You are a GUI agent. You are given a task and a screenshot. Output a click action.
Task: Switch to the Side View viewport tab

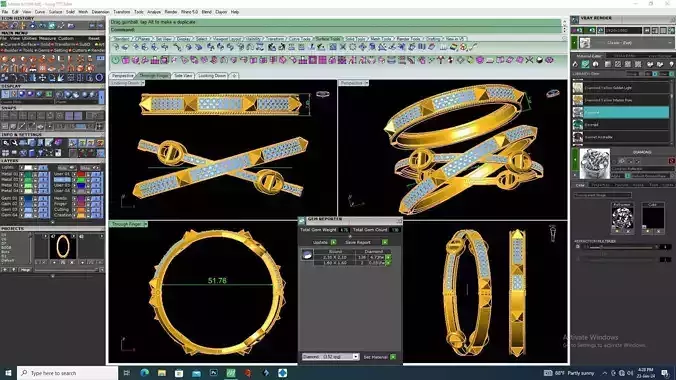183,75
